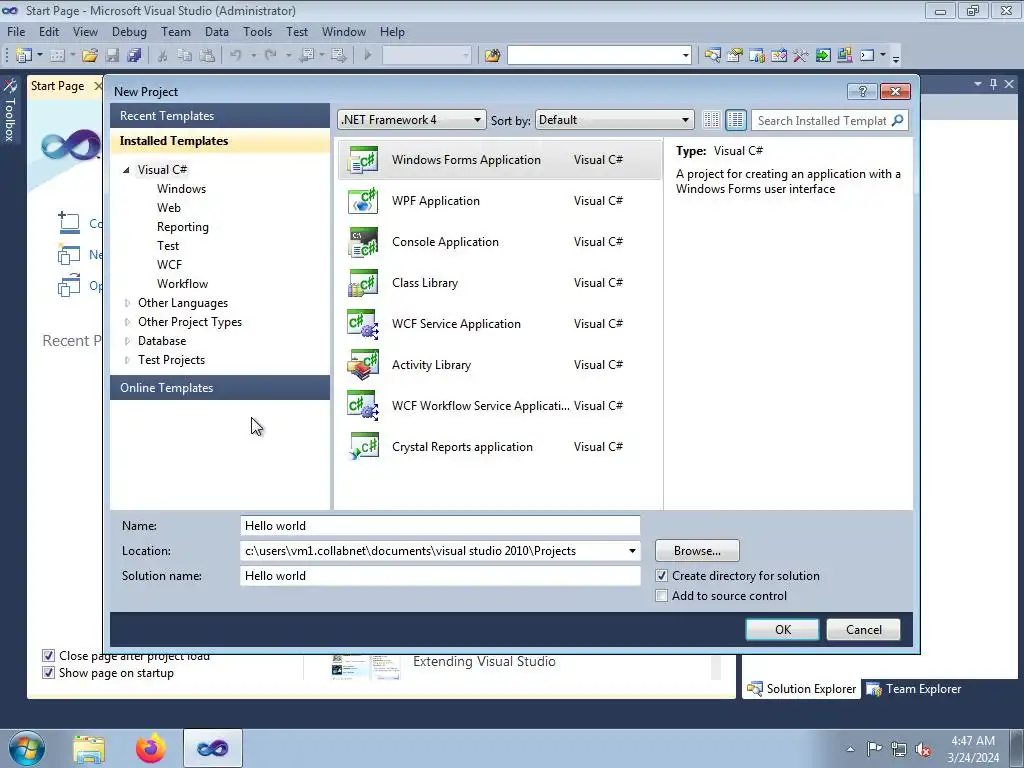Click the New Project toolbar icon
The width and height of the screenshot is (1024, 768).
24,56
